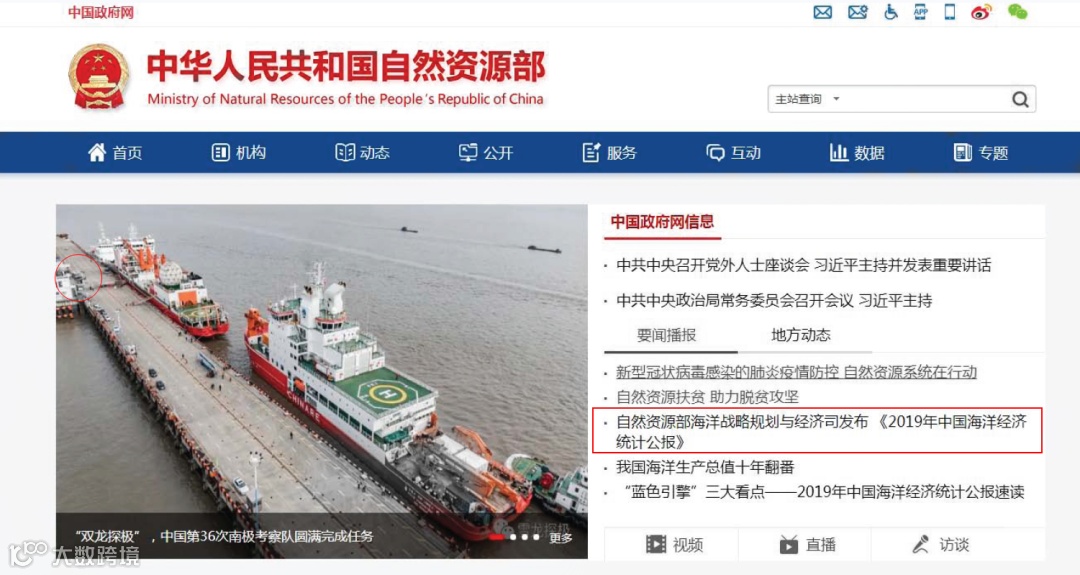Expand the 主站查询 search scope dropdown
Screen dimensions: 1080x575
click(807, 99)
